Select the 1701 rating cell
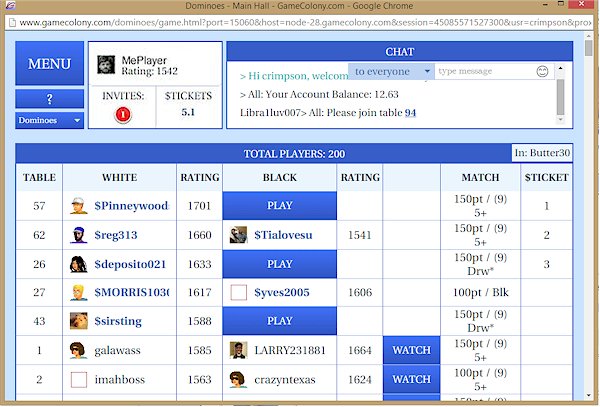 coord(200,206)
